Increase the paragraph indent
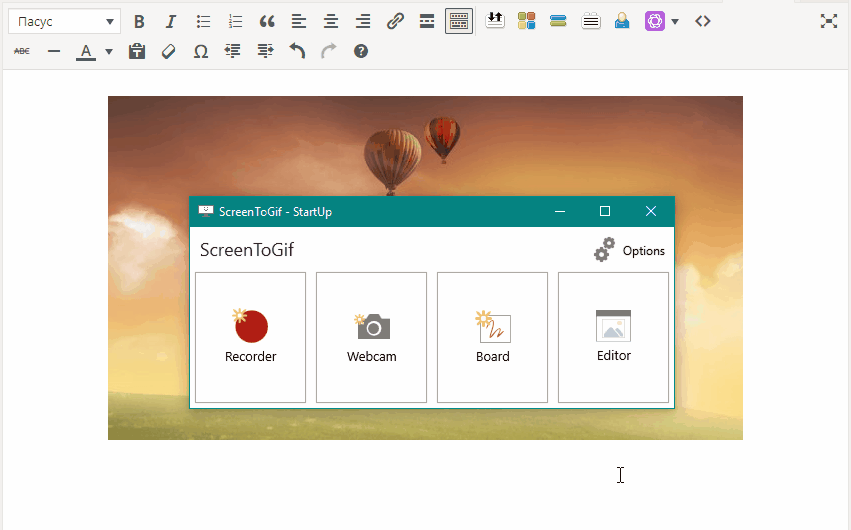851x530 pixels. pyautogui.click(x=265, y=52)
